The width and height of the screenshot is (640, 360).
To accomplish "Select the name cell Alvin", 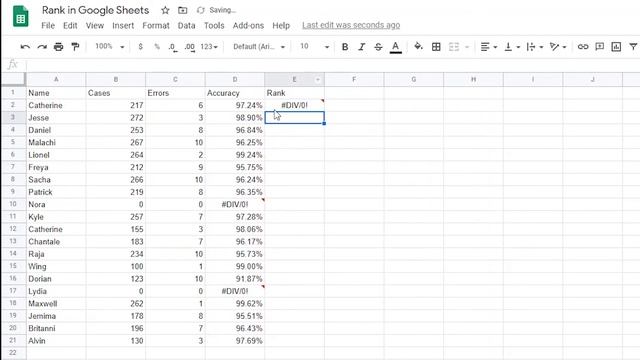I will [x=56, y=341].
